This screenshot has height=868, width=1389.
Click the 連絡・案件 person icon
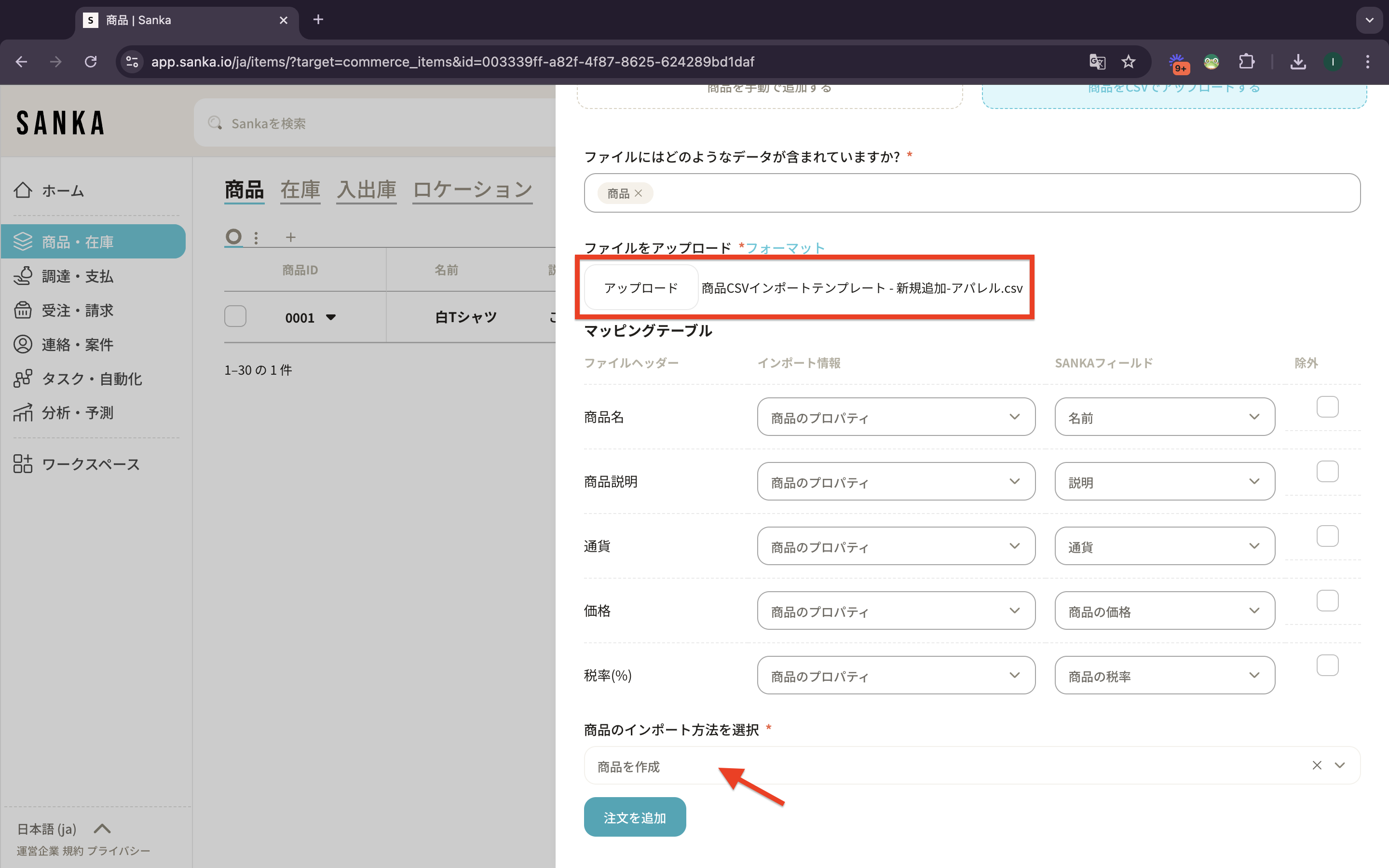[x=23, y=344]
